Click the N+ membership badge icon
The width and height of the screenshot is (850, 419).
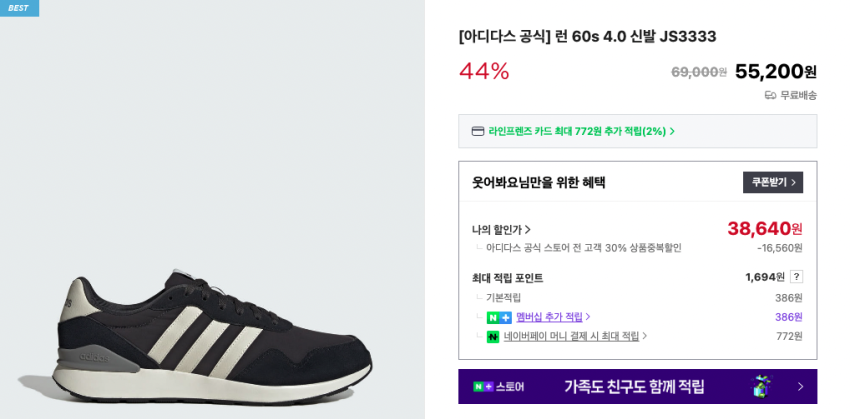click(x=499, y=317)
